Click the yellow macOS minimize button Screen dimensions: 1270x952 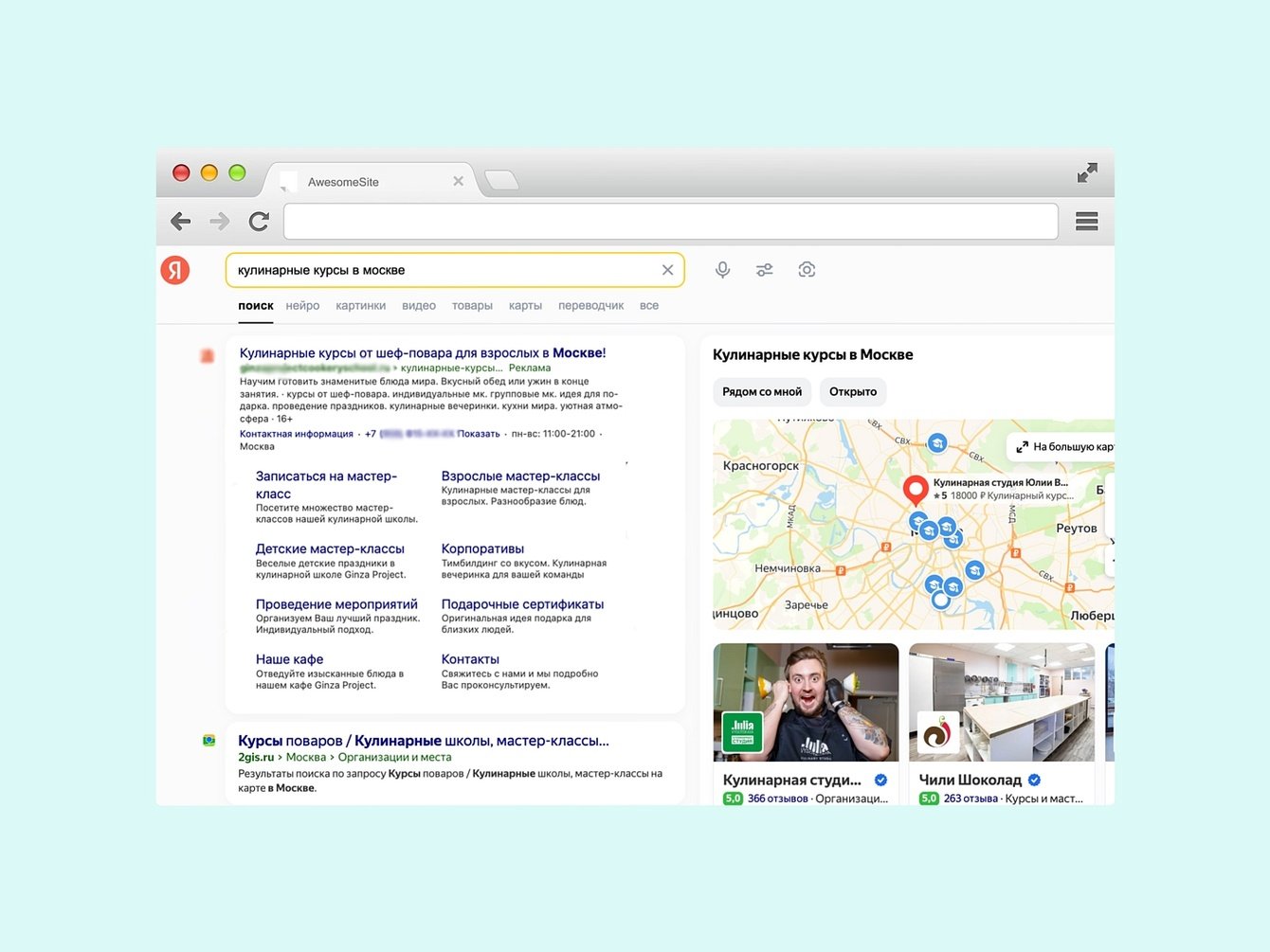coord(209,172)
